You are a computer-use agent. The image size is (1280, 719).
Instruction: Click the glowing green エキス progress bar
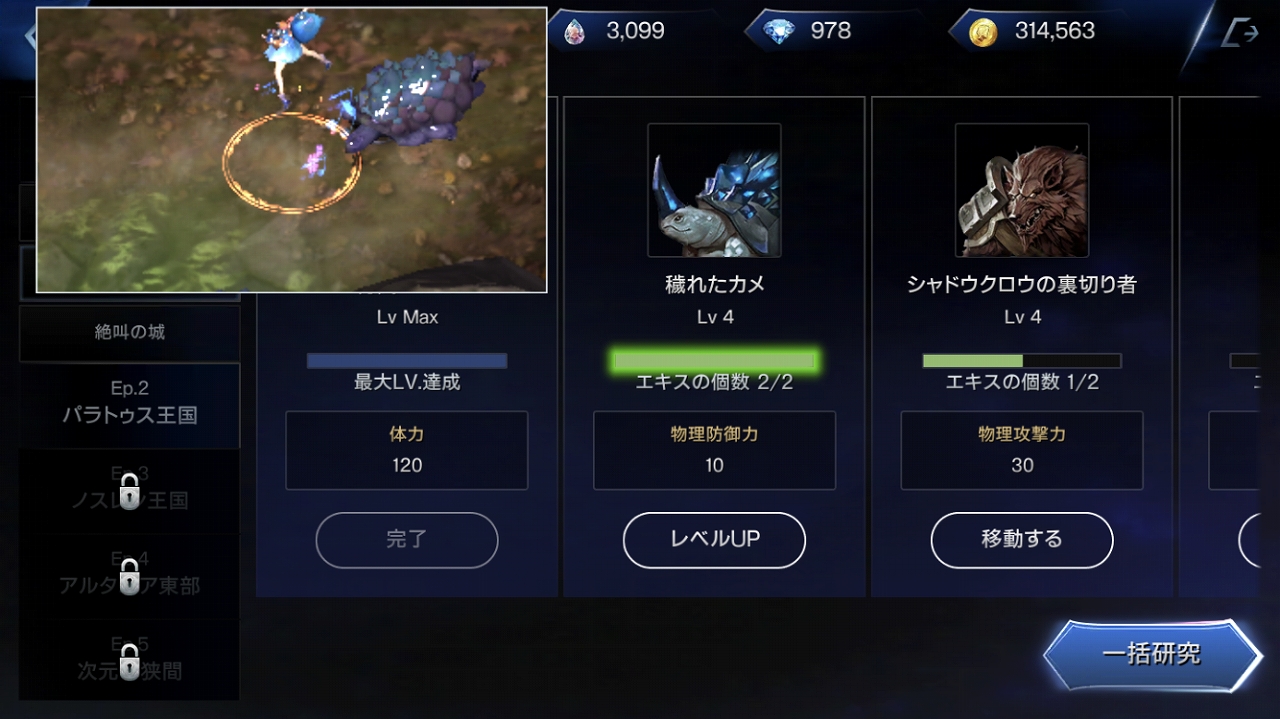coord(714,361)
